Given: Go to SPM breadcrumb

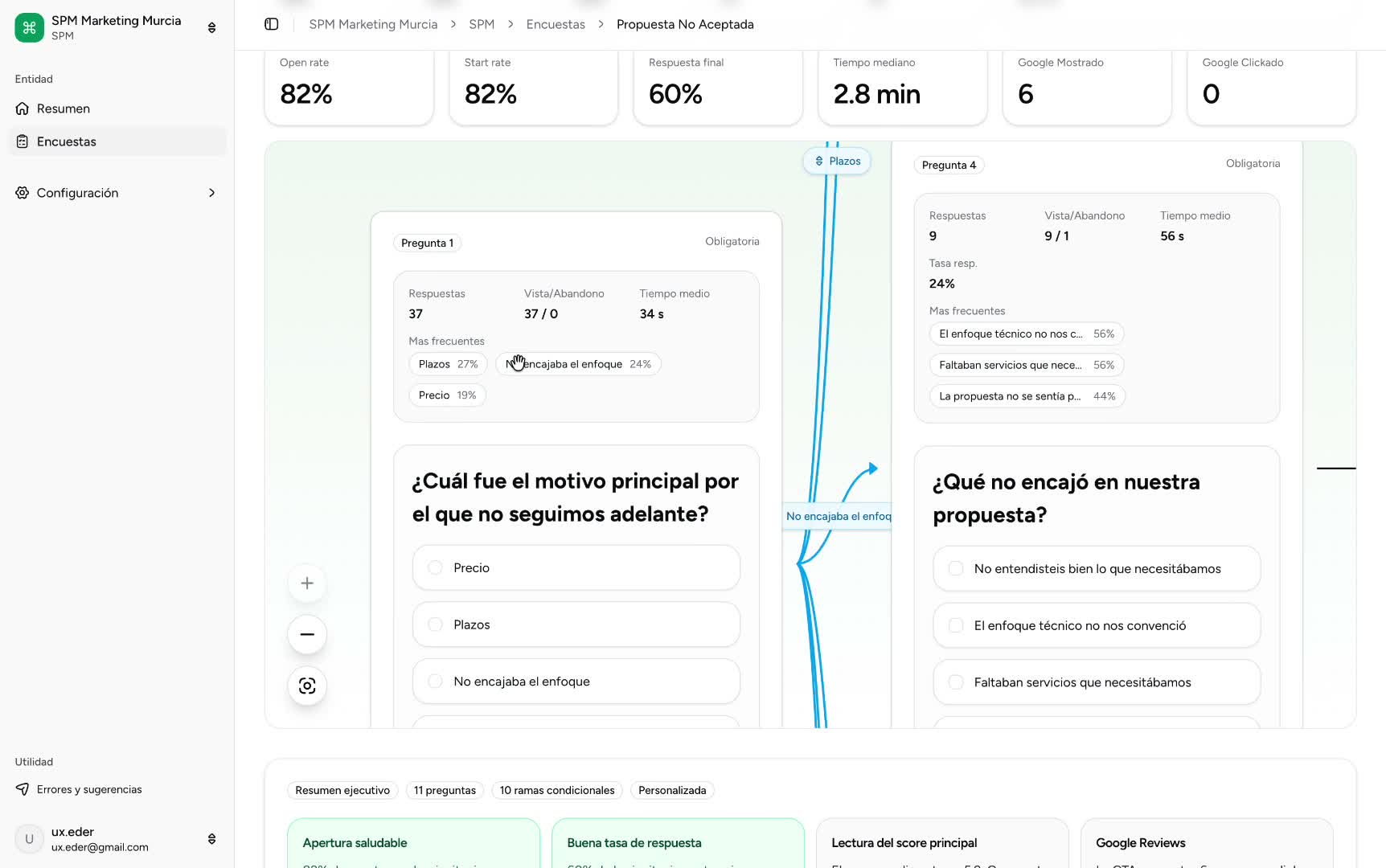Looking at the screenshot, I should point(482,24).
